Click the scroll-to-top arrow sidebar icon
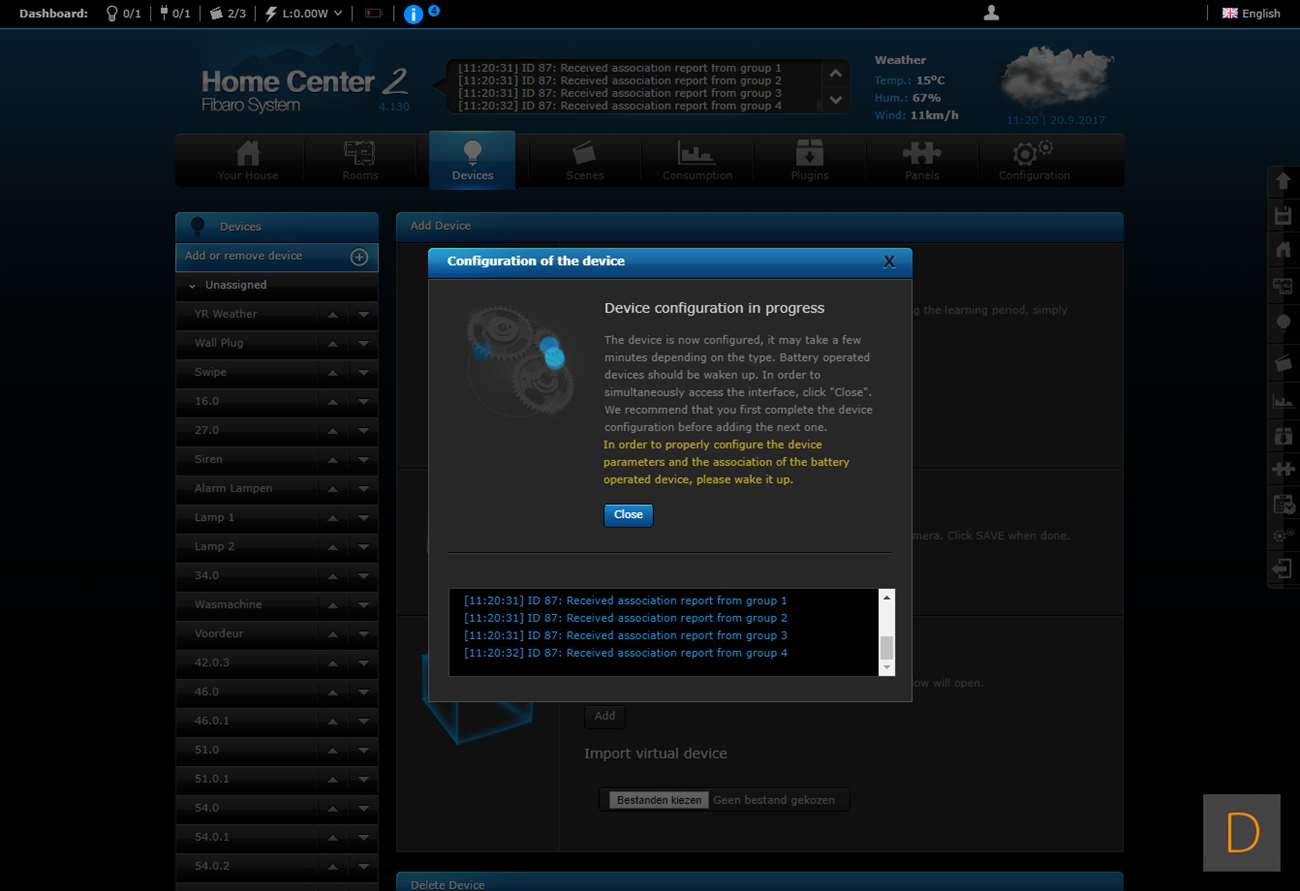 [x=1282, y=182]
